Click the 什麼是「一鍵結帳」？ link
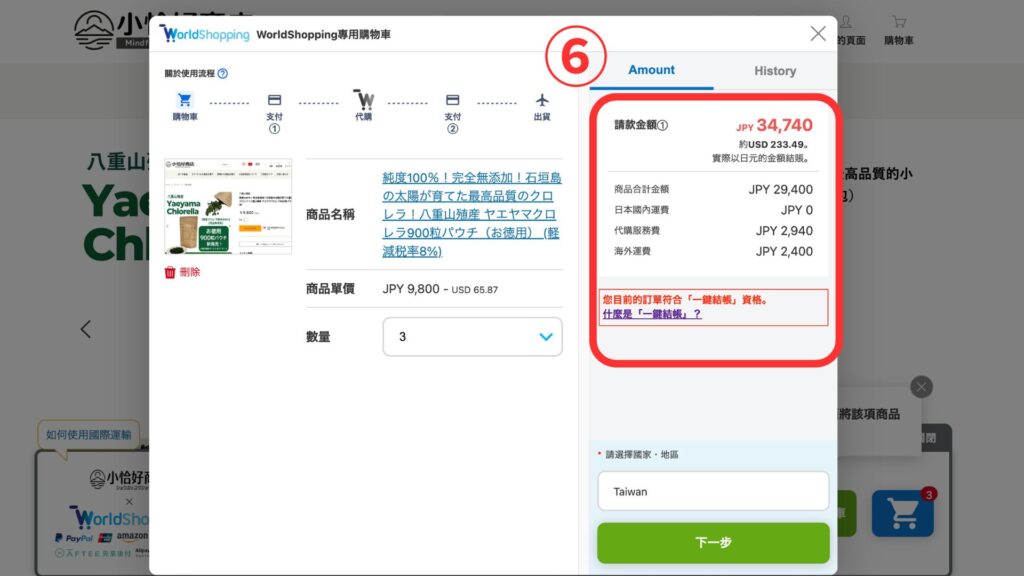This screenshot has width=1024, height=576. 651,314
